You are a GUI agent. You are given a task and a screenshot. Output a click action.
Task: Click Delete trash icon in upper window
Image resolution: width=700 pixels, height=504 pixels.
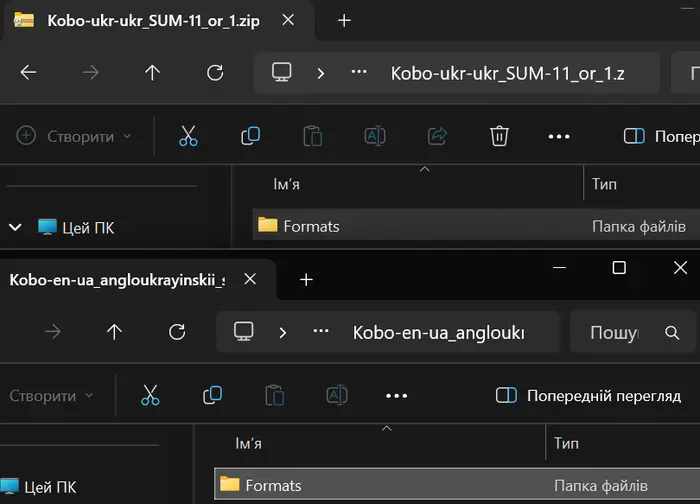499,136
